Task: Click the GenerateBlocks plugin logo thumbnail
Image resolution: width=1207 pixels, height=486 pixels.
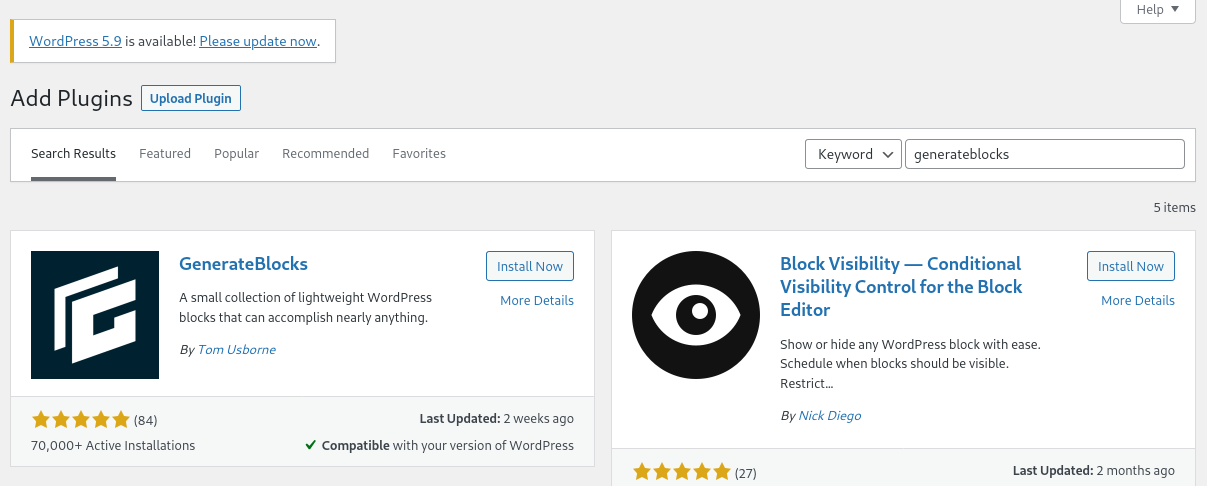Action: (95, 315)
